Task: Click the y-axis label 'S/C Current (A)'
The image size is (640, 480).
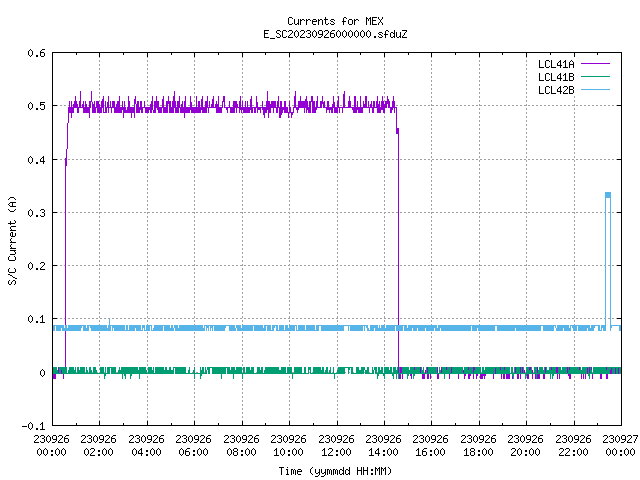Action: click(x=12, y=240)
